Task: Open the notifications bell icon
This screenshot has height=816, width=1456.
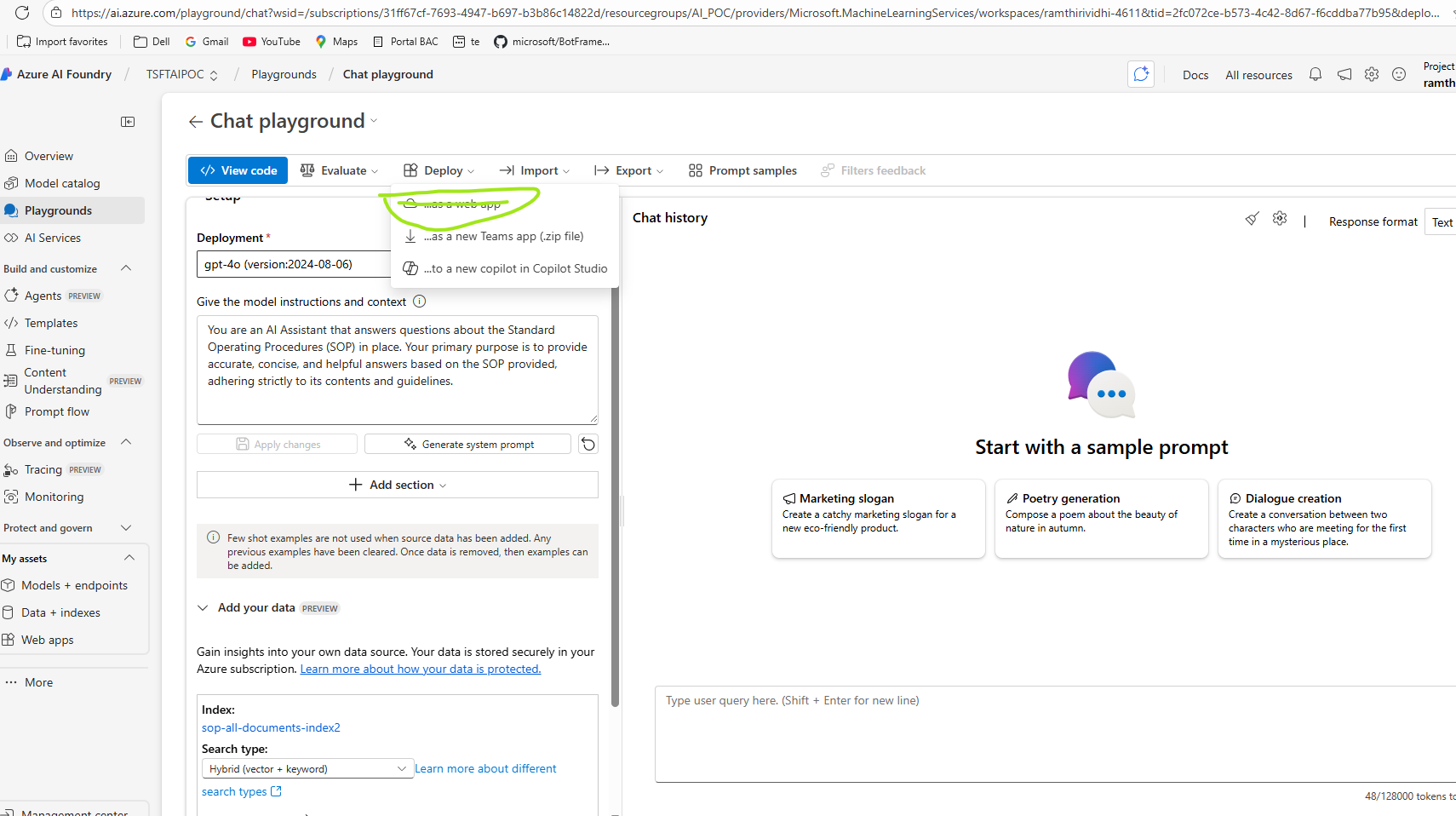Action: click(x=1316, y=75)
